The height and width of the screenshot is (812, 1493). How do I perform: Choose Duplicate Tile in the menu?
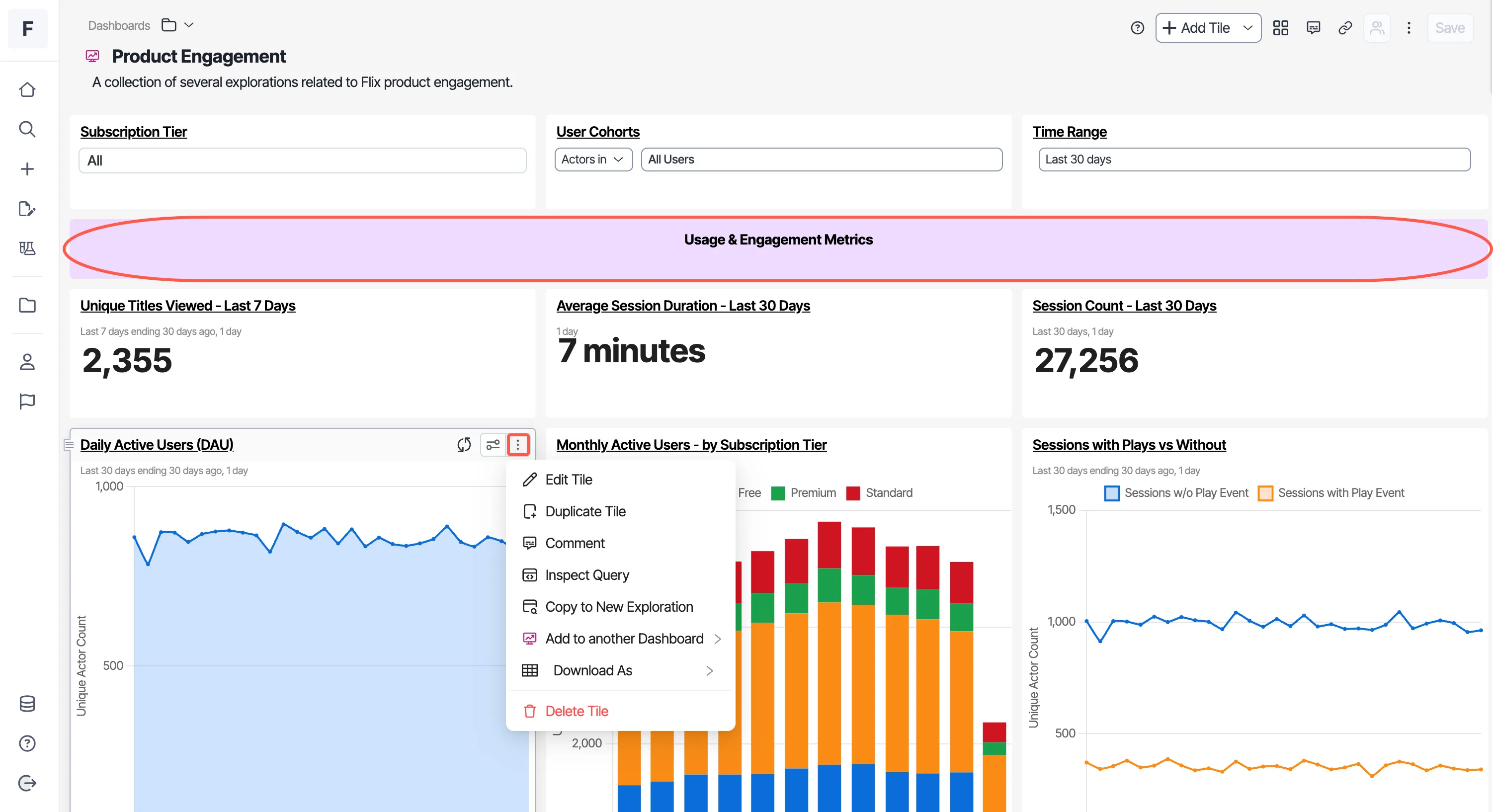point(621,511)
